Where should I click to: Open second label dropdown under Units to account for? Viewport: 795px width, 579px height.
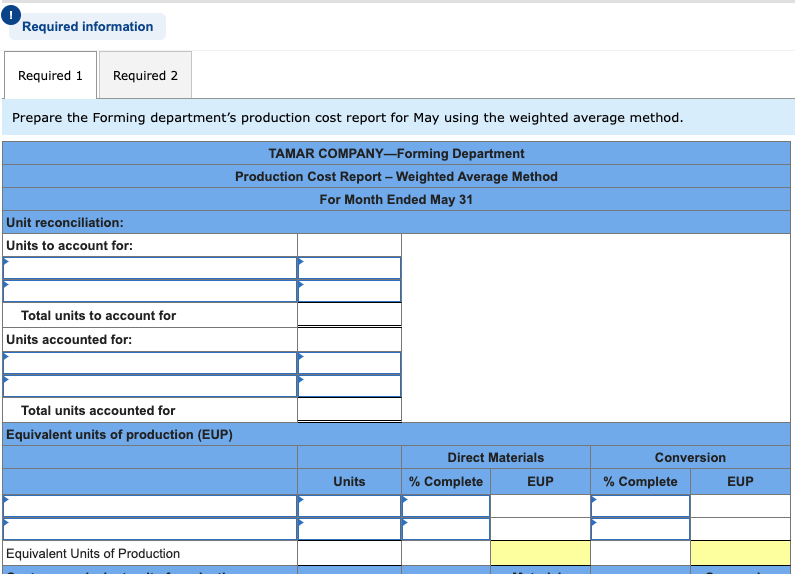pos(150,291)
